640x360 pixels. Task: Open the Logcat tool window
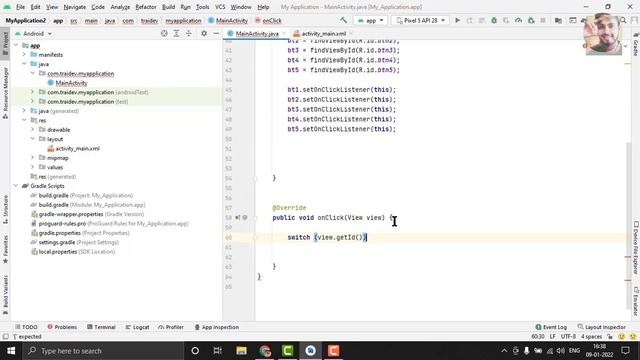pos(138,327)
